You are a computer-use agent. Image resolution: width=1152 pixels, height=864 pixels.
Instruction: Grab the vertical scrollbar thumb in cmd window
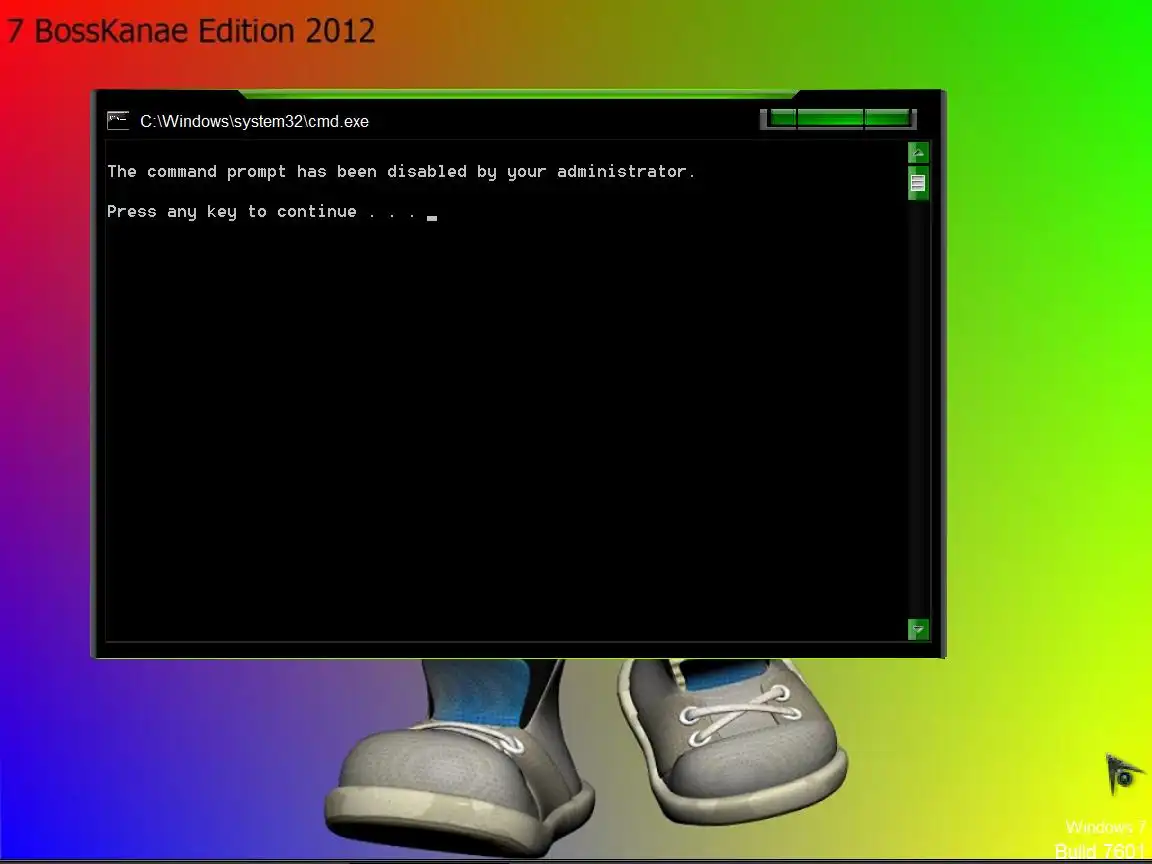tap(918, 182)
